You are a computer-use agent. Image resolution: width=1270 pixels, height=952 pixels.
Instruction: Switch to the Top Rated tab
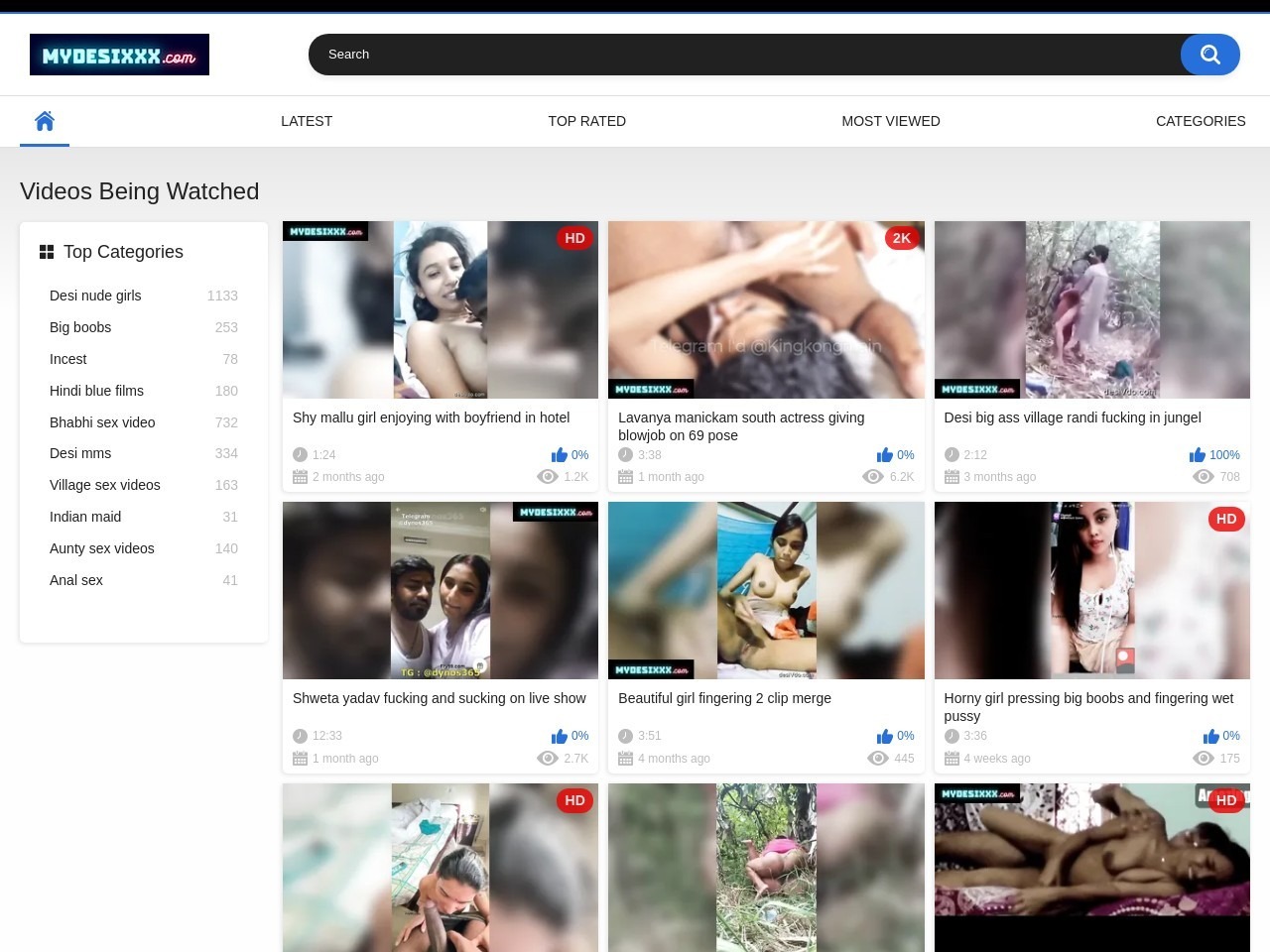586,121
